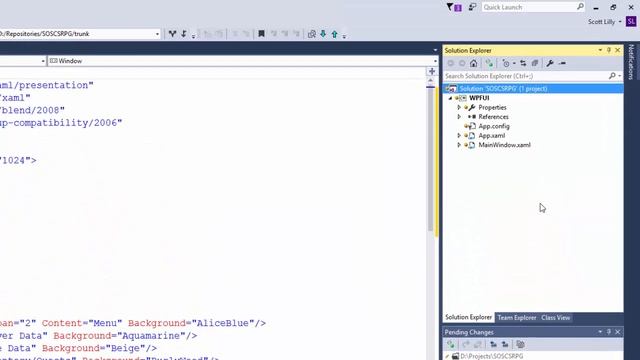The image size is (640, 360).
Task: Close the Pending Changes panel
Action: pyautogui.click(x=618, y=332)
